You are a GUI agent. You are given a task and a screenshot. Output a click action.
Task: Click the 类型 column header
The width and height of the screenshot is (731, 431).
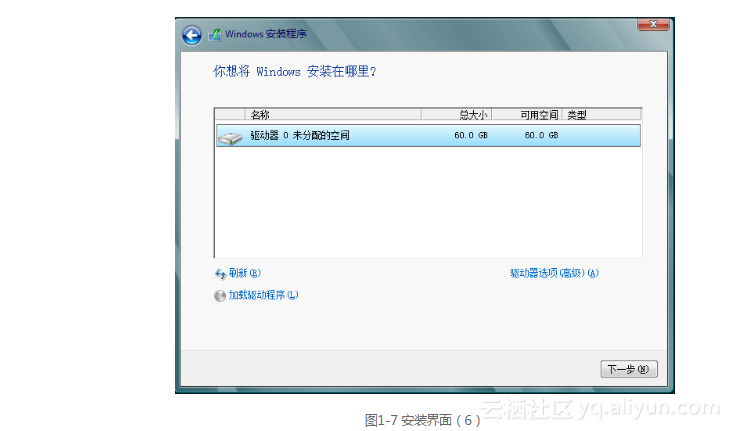[601, 115]
